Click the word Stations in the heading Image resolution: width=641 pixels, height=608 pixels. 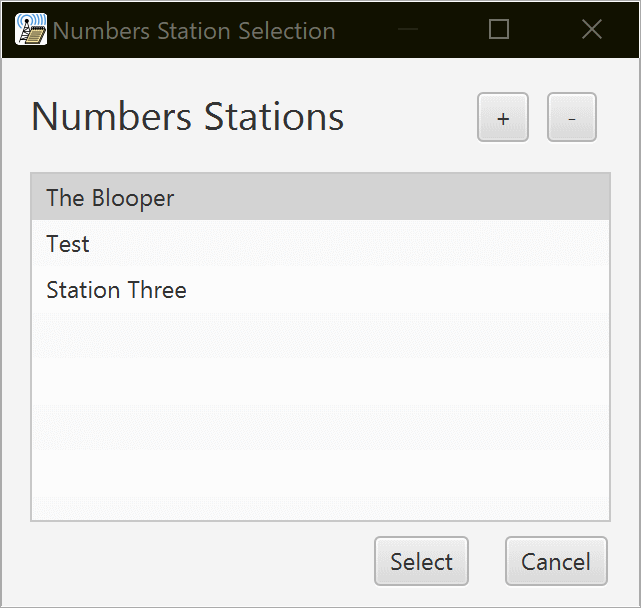coord(274,117)
